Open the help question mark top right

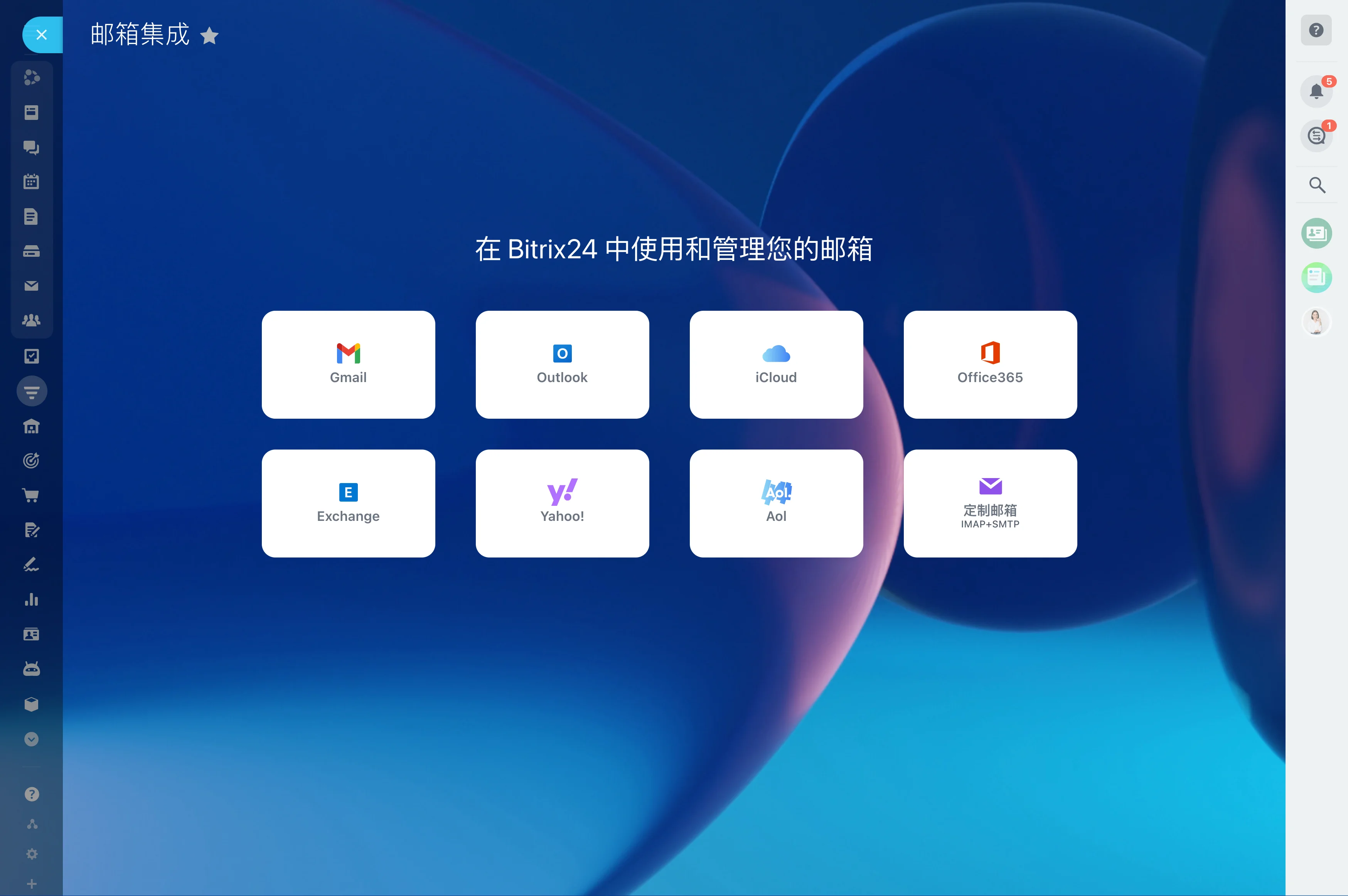click(1316, 30)
